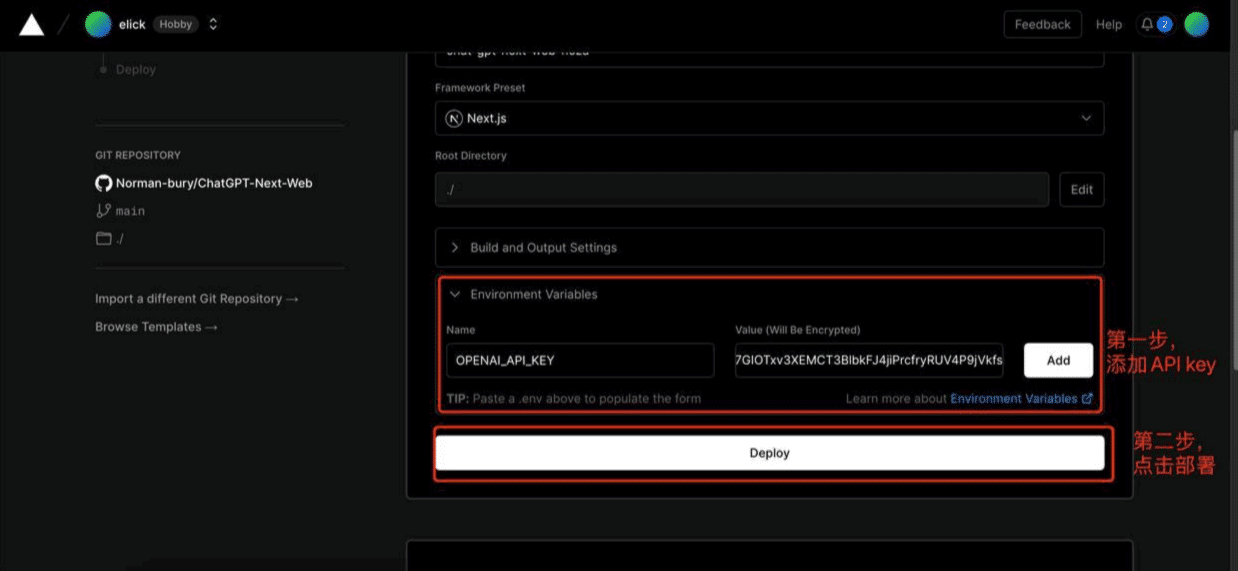Open the notifications bell icon
The height and width of the screenshot is (571, 1238).
coord(1146,25)
